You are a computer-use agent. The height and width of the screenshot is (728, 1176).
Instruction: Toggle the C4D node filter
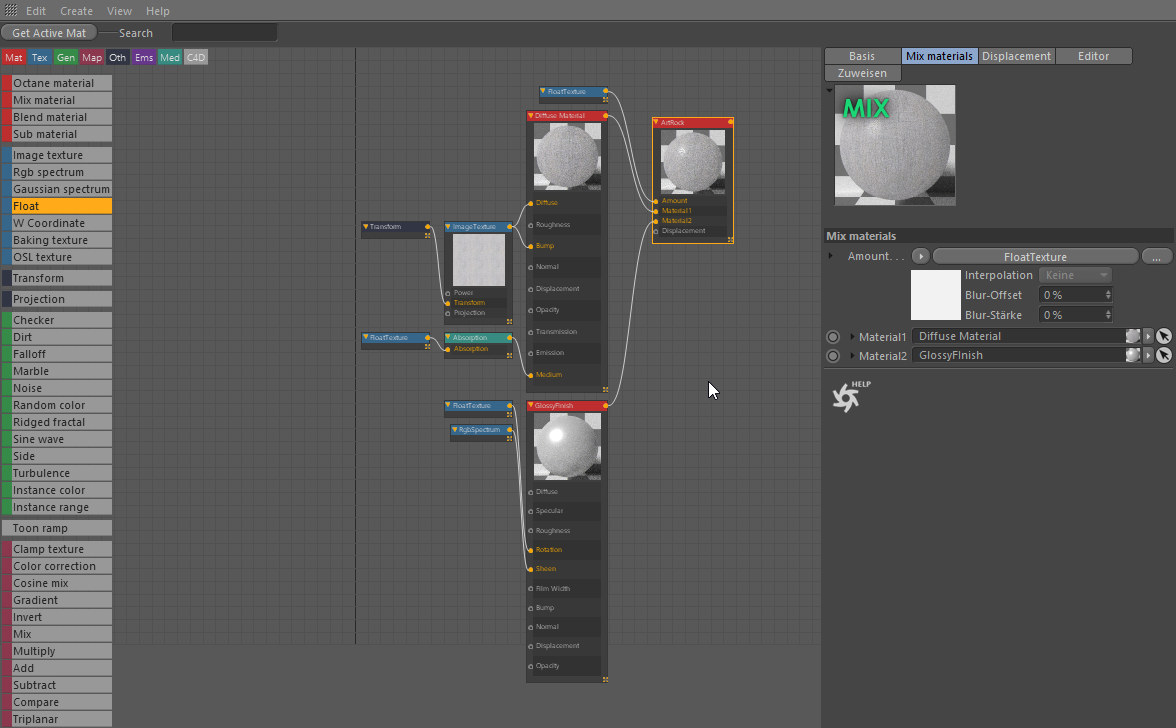(196, 57)
